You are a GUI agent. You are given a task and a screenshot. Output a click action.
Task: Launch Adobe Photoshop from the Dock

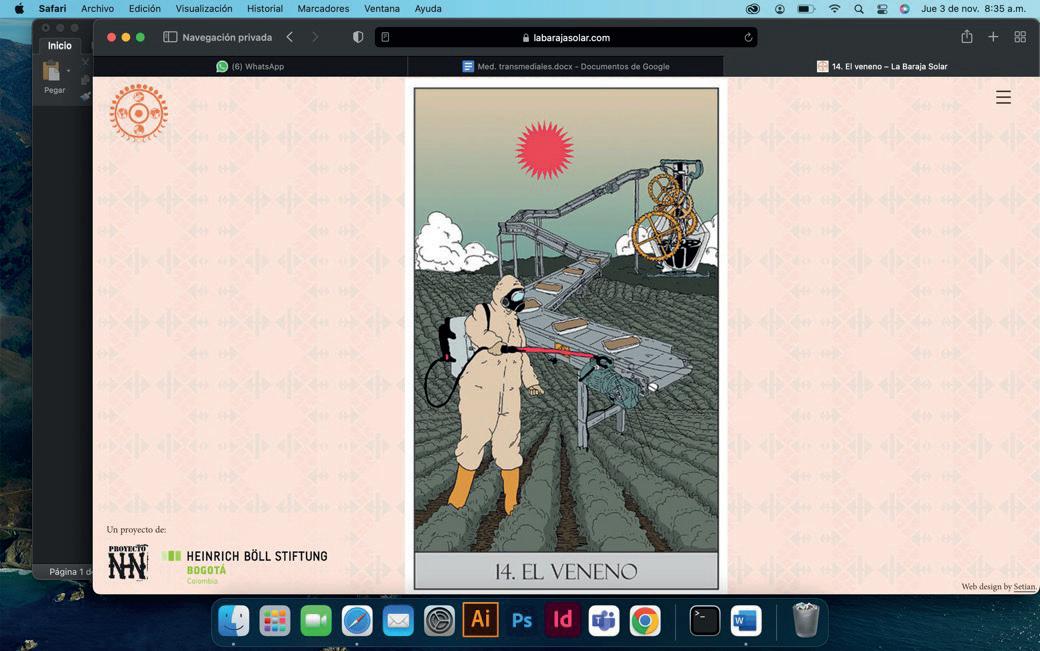tap(521, 621)
